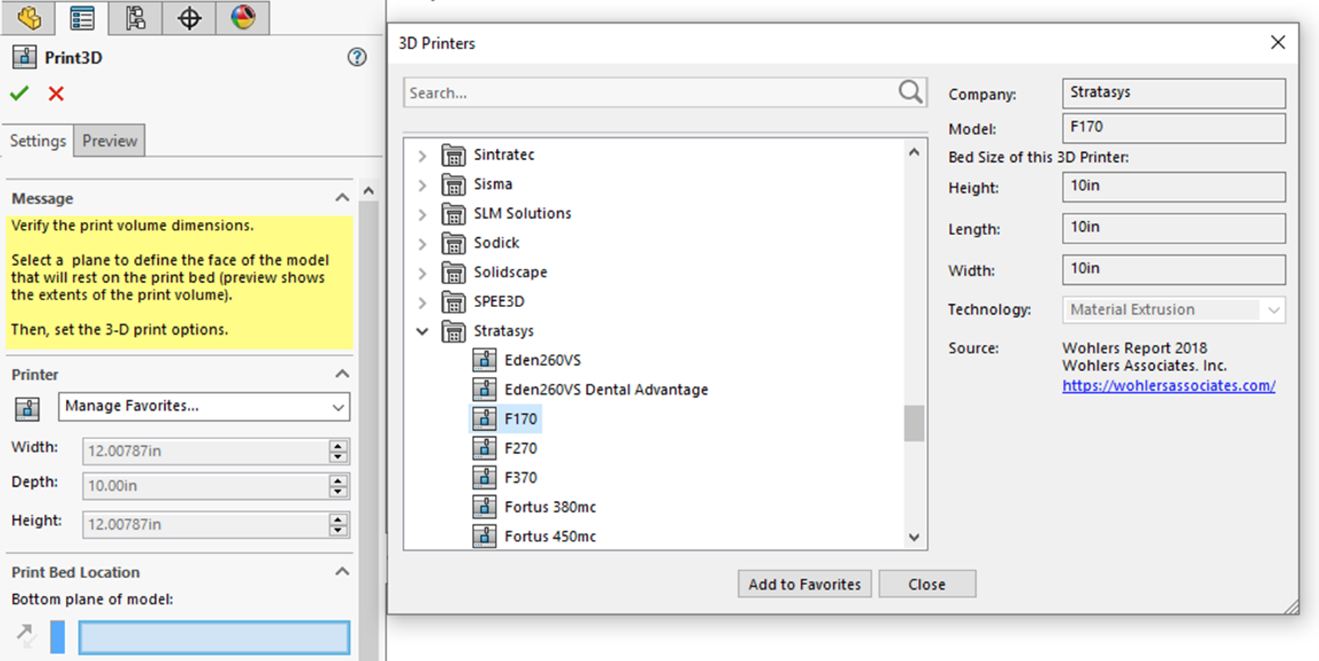Click the Company field showing Stratasys
The height and width of the screenshot is (661, 1319).
1174,93
